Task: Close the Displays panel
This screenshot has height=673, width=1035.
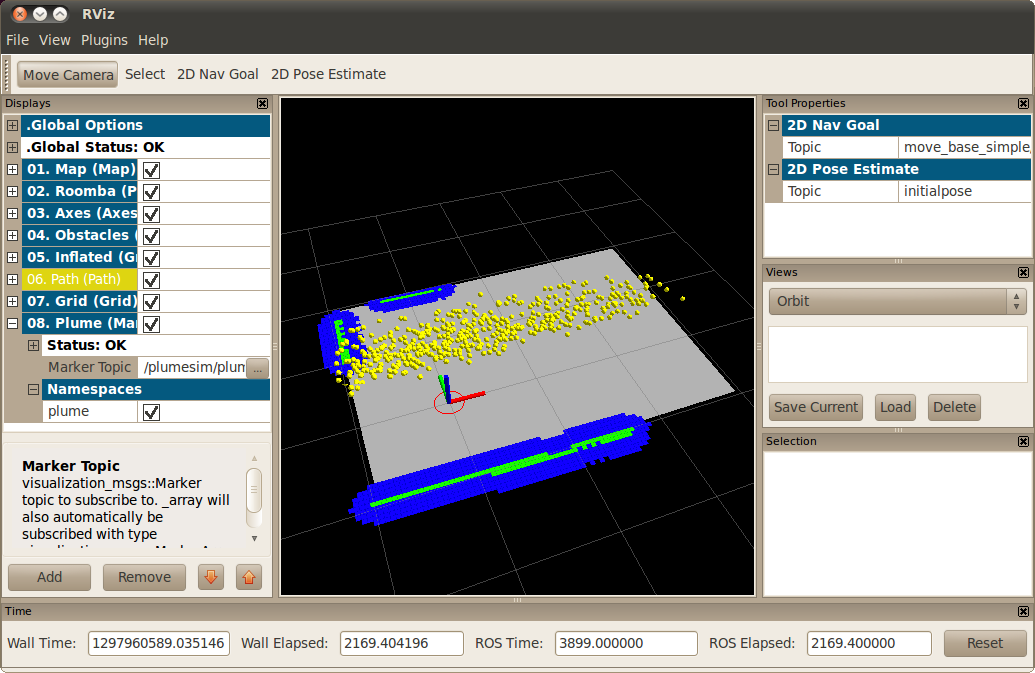Action: click(262, 103)
